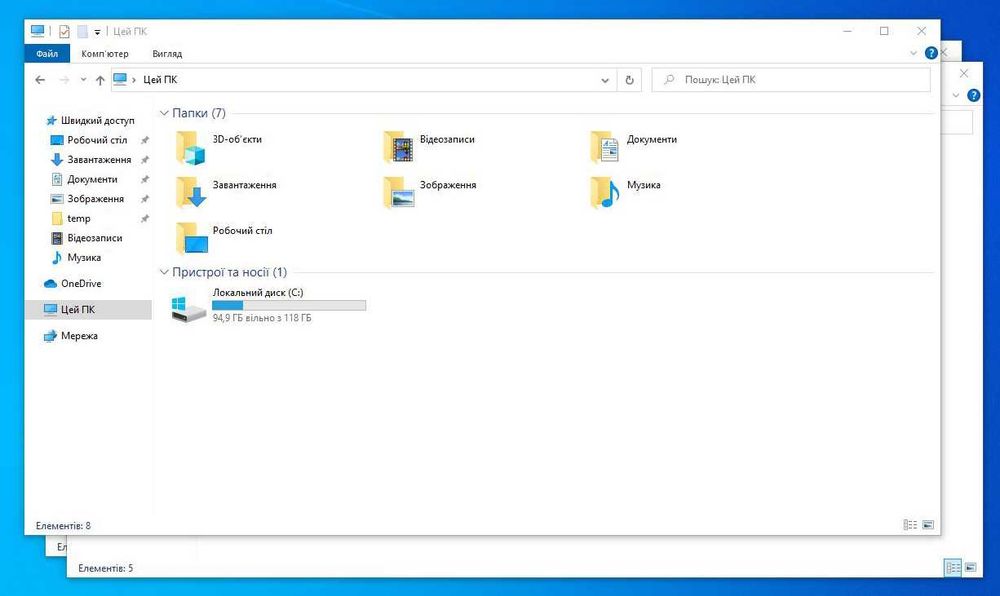Click the '94,9 ГБ вільно з 118 ГБ' text
Screen dimensions: 1000x596
pyautogui.click(x=262, y=317)
